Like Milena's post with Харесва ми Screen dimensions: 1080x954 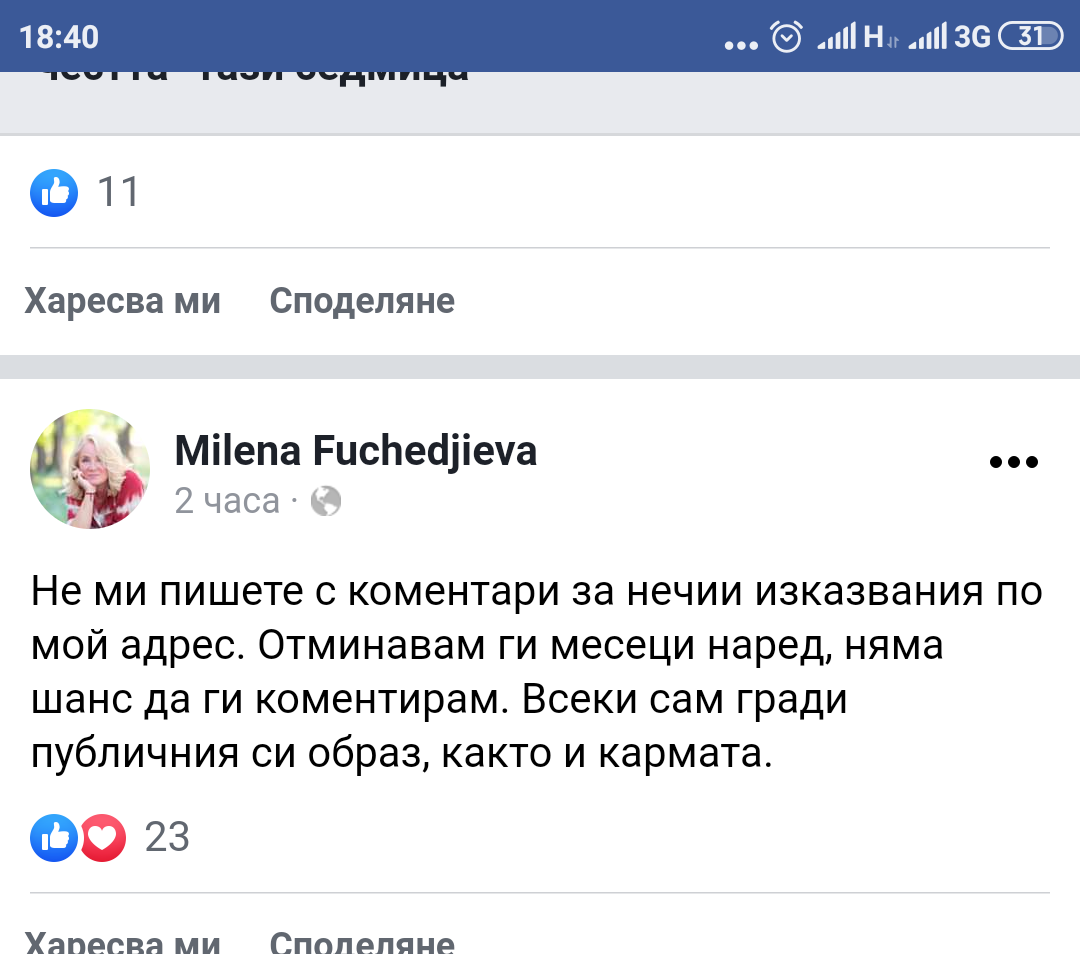point(122,943)
